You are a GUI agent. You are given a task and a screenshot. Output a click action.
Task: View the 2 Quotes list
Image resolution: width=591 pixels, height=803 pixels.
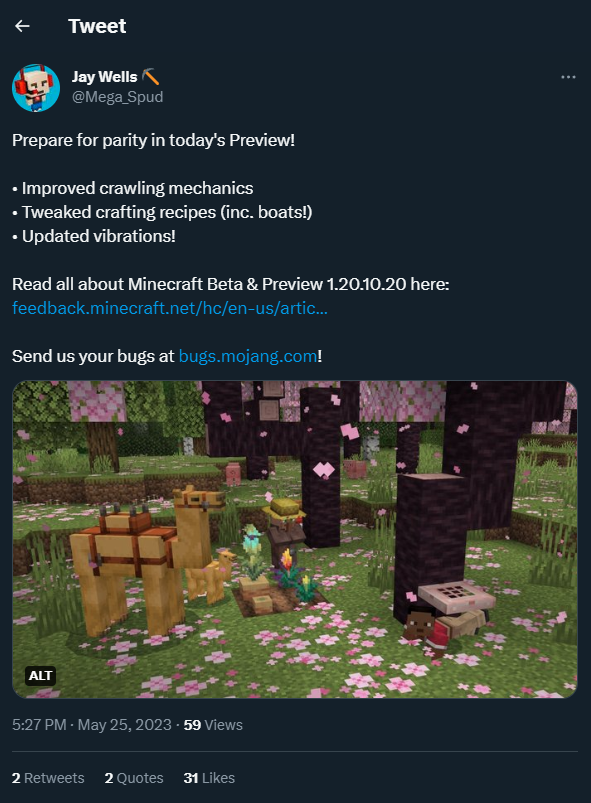click(x=134, y=778)
